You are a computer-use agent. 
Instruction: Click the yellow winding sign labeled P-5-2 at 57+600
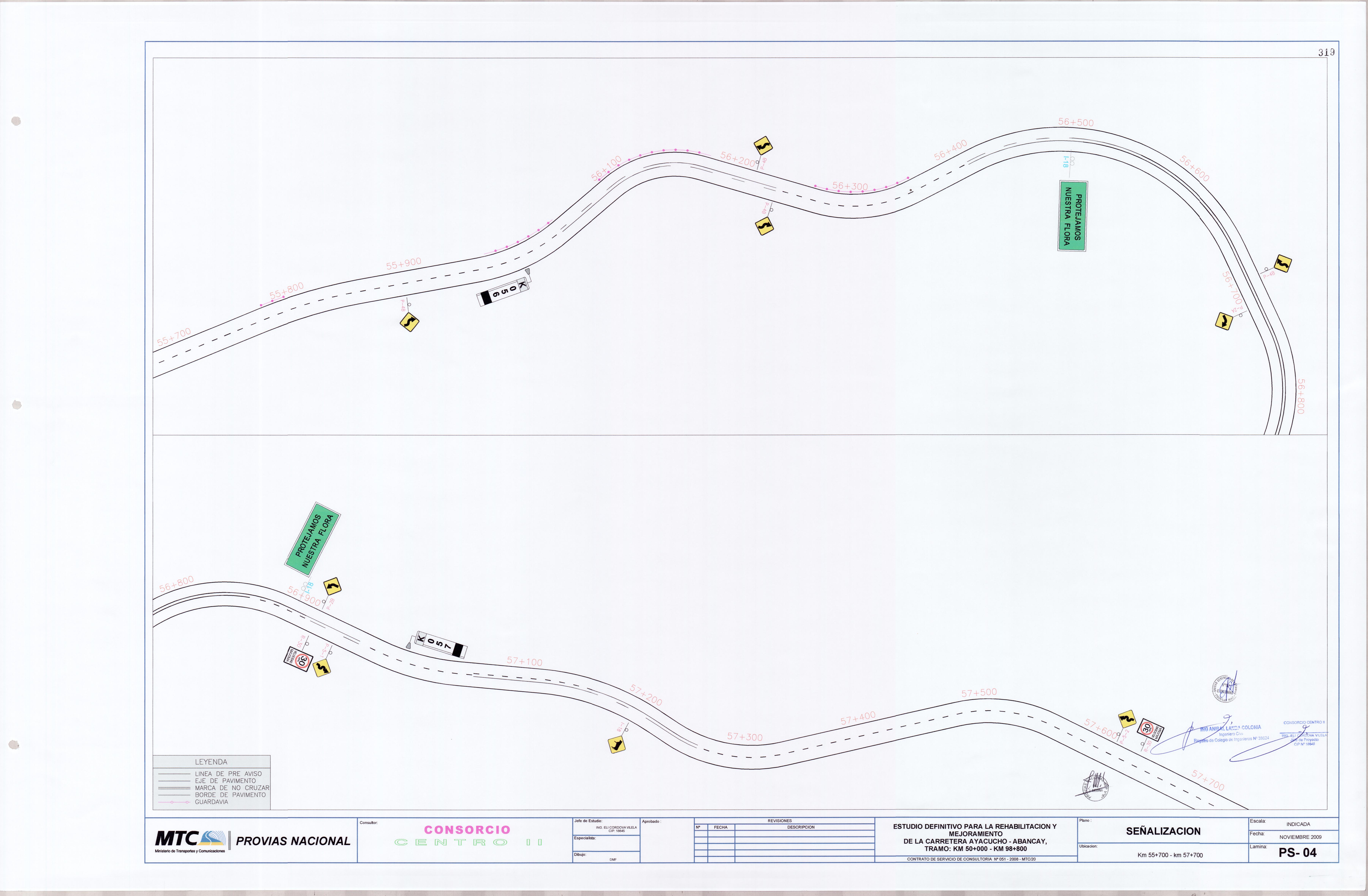point(1127,719)
